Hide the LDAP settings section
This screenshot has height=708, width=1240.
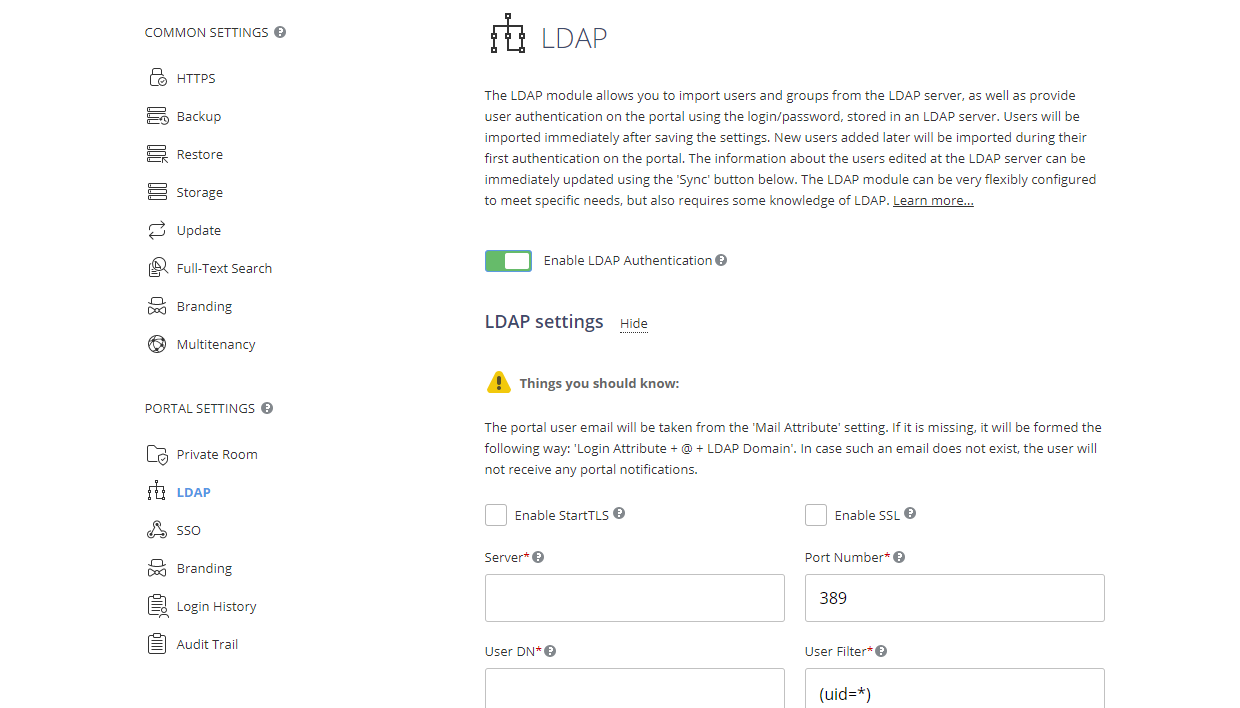pyautogui.click(x=633, y=322)
